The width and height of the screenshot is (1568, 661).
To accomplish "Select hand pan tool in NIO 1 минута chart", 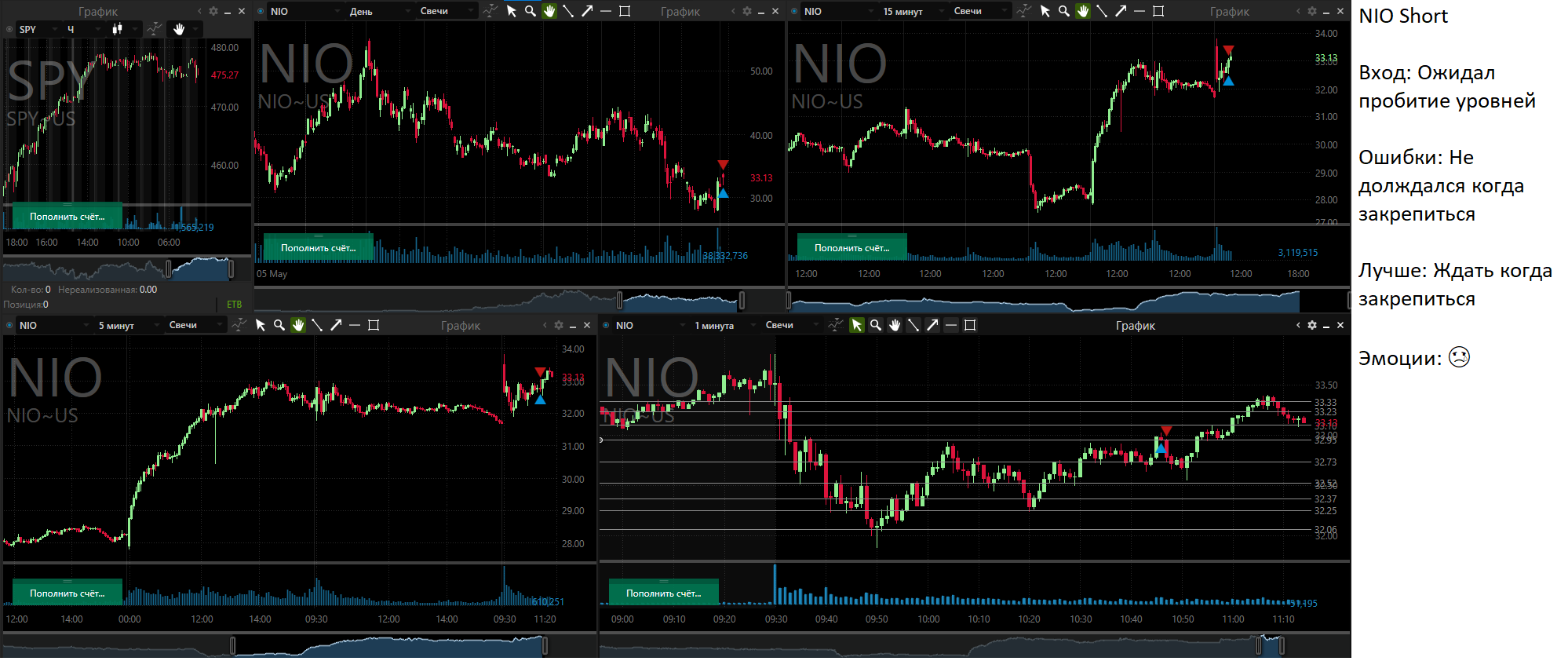I will coord(895,325).
